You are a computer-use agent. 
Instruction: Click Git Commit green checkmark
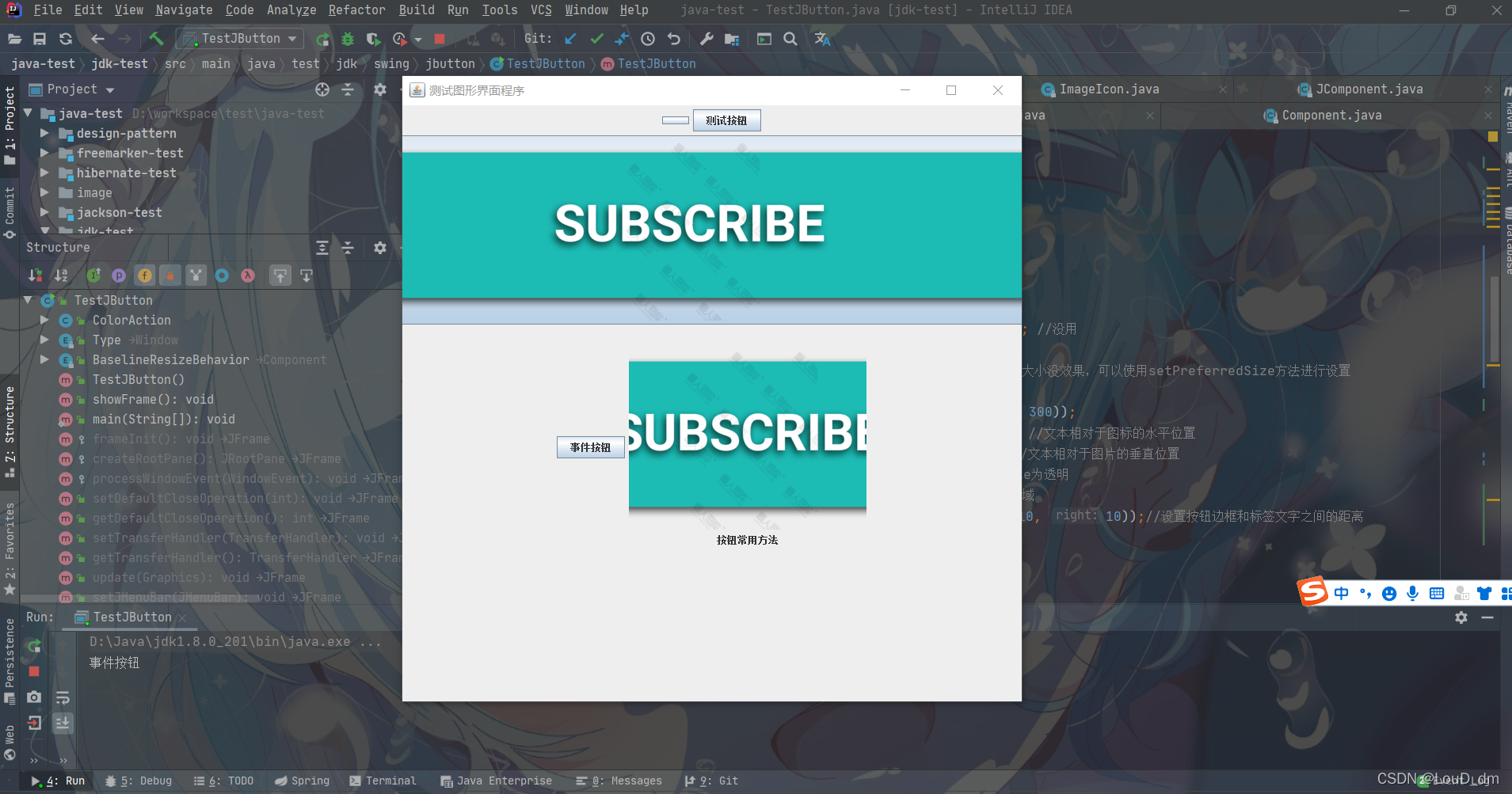[x=596, y=39]
